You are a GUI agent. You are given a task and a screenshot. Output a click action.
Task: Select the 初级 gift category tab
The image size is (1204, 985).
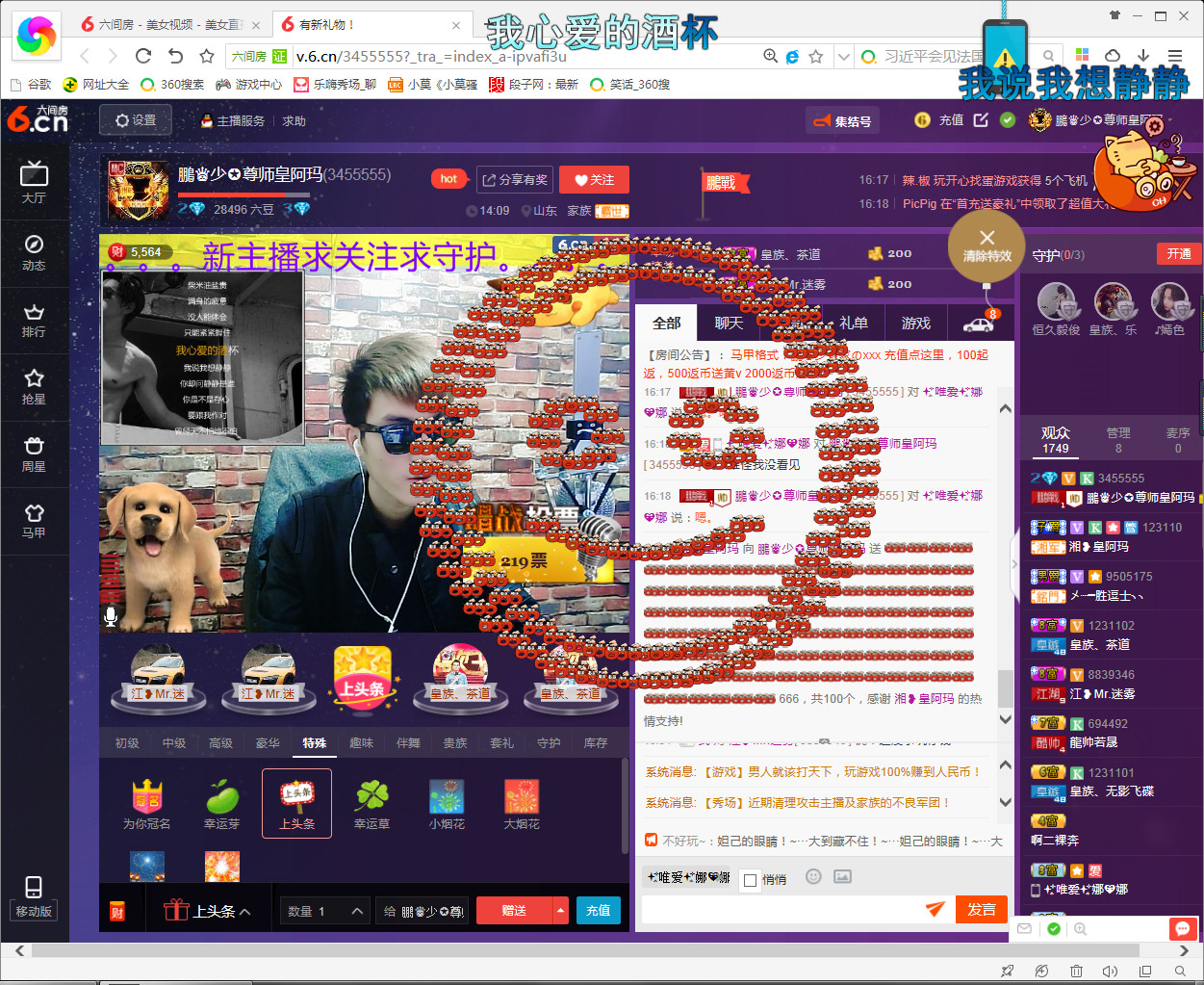(127, 743)
